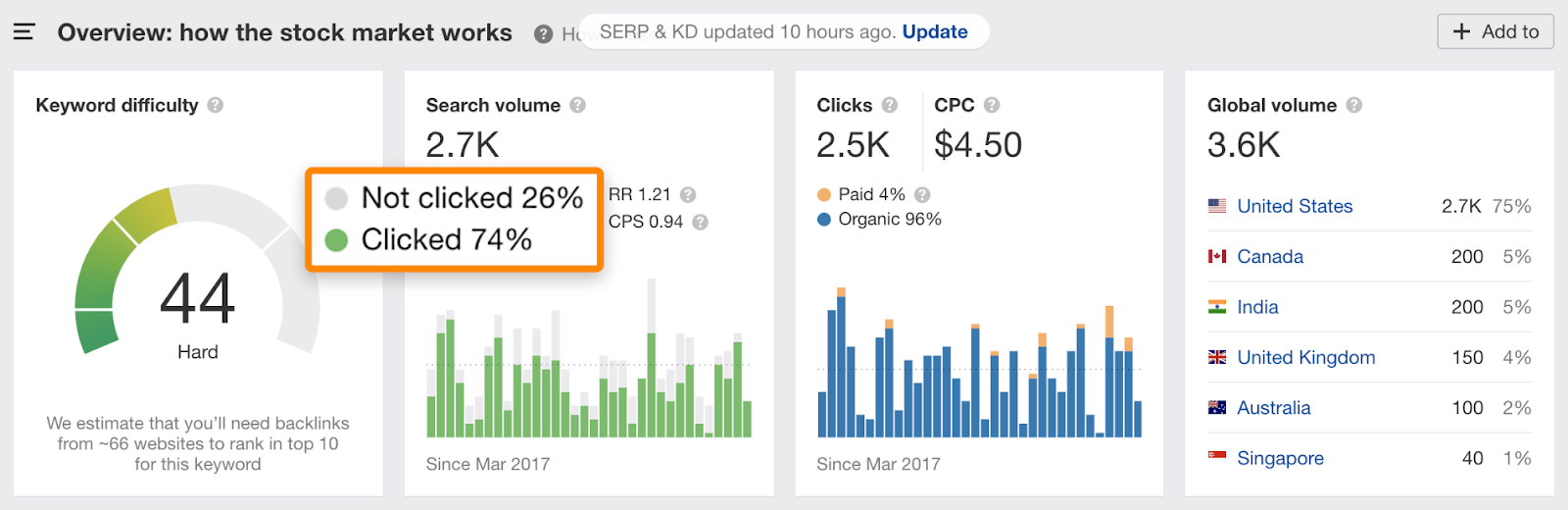Image resolution: width=1568 pixels, height=510 pixels.
Task: Click help icon next to Keyword difficulty
Action: click(216, 105)
